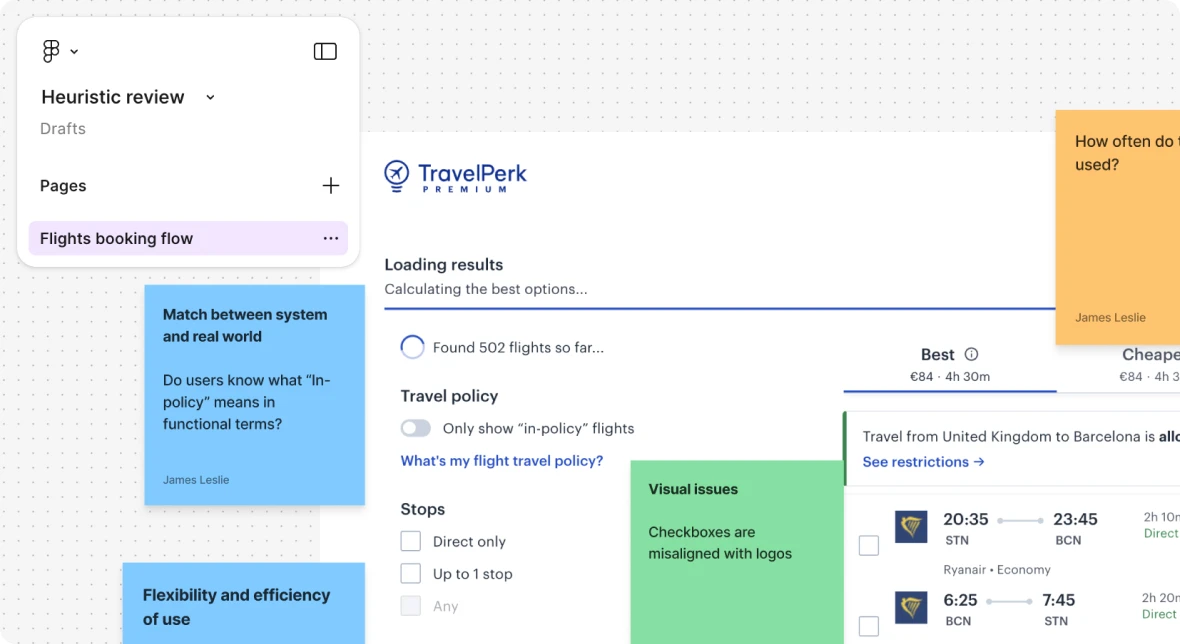1180x644 pixels.
Task: Click the Ryanair logo on 6:25 flight
Action: [911, 607]
